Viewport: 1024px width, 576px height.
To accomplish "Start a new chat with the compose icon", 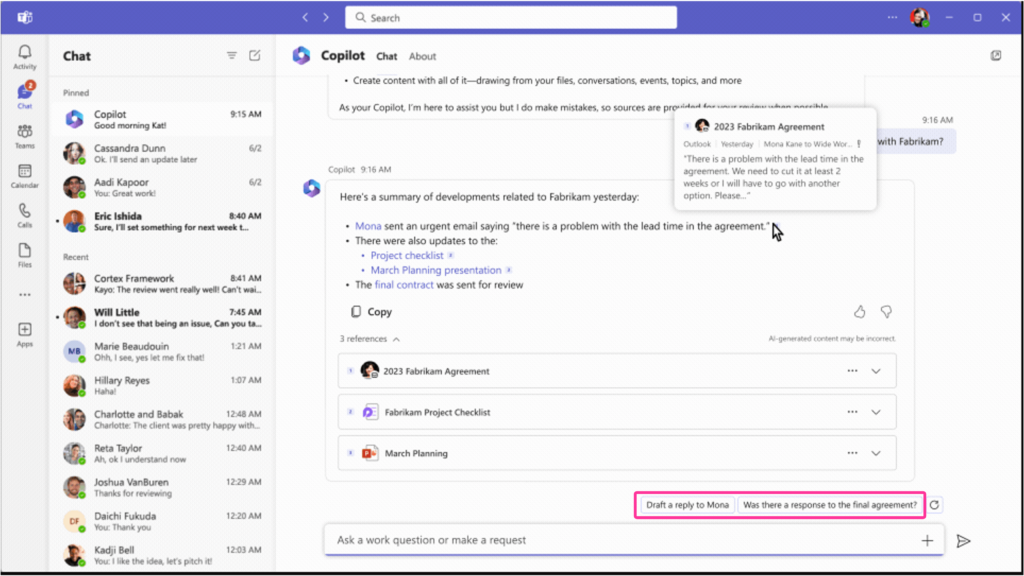I will click(253, 55).
